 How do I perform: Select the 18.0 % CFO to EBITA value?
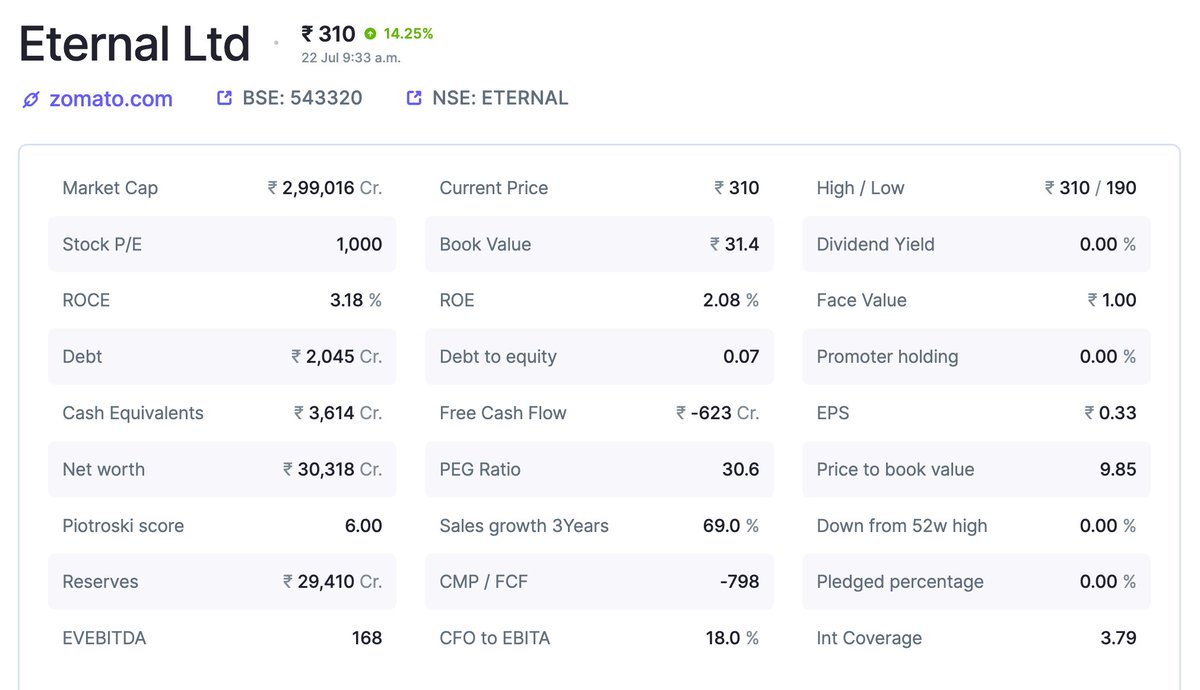pyautogui.click(x=732, y=638)
